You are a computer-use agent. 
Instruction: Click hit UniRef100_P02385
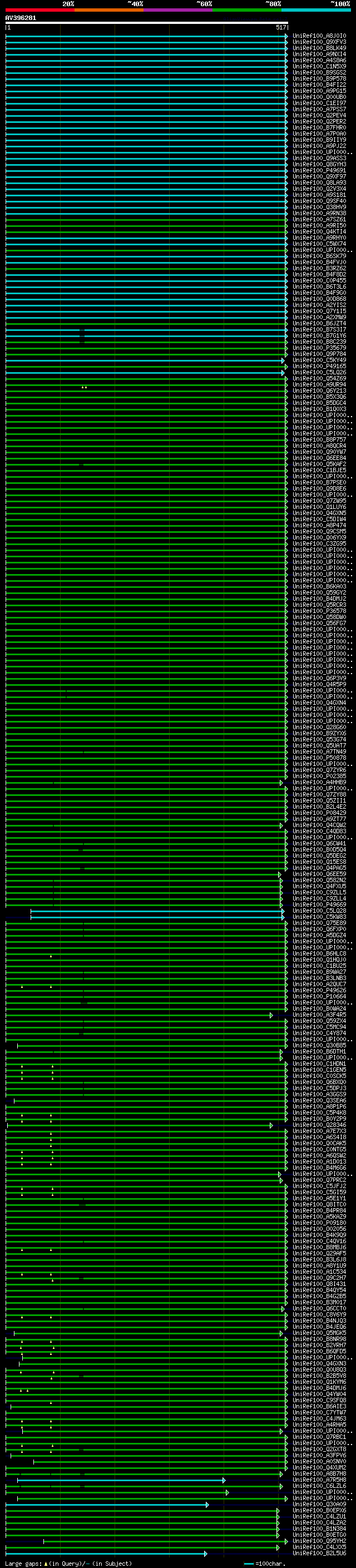click(319, 776)
